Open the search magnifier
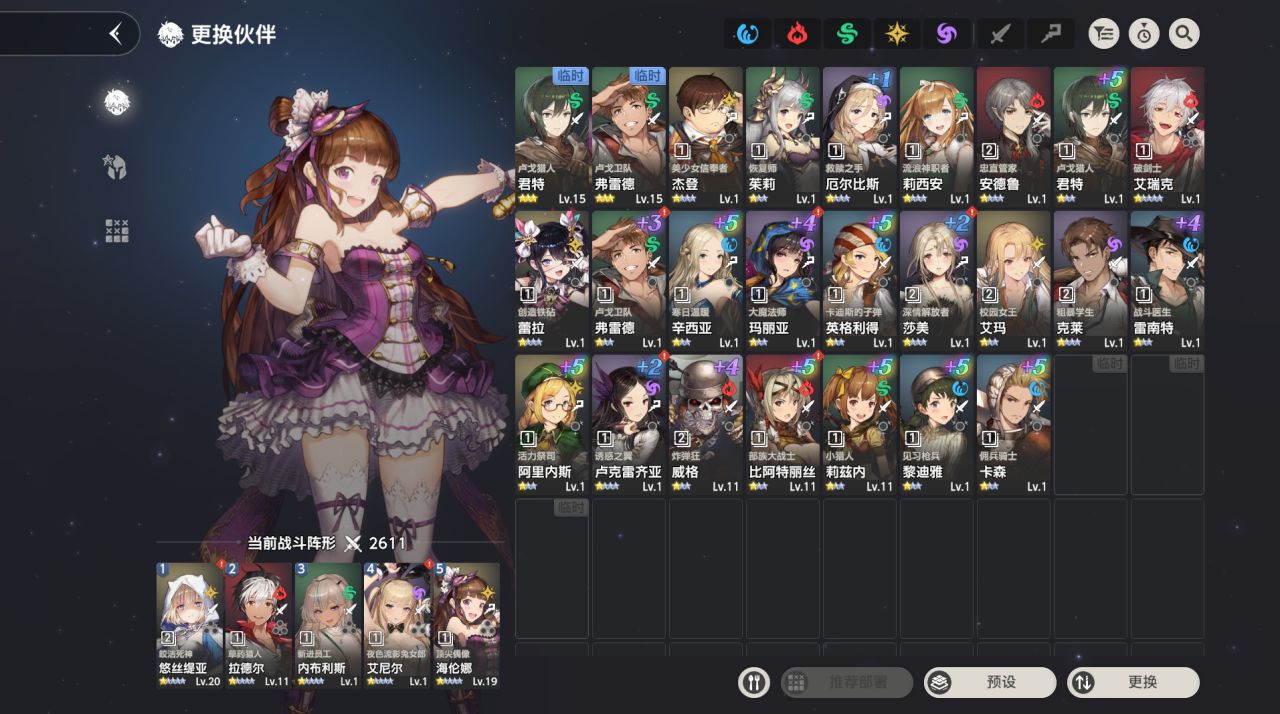Screen dimensions: 1280x714 (1184, 34)
